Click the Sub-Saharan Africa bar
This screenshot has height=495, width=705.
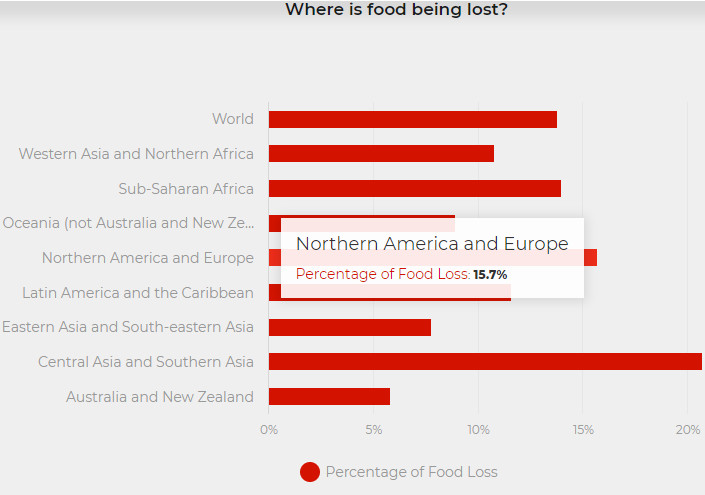414,189
